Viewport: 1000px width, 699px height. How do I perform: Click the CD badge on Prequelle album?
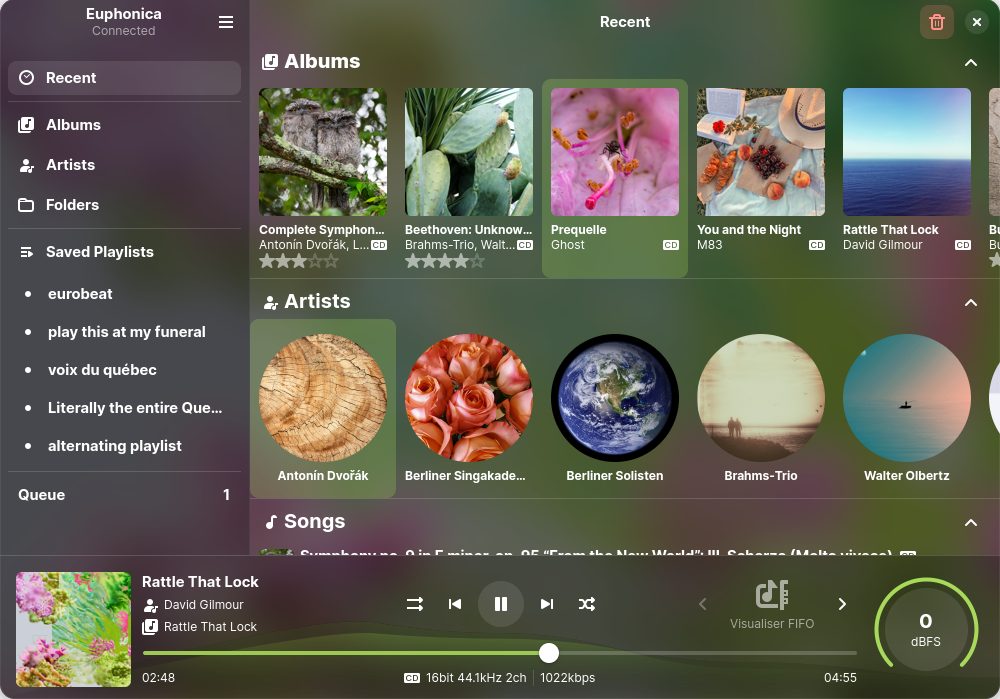[x=671, y=245]
